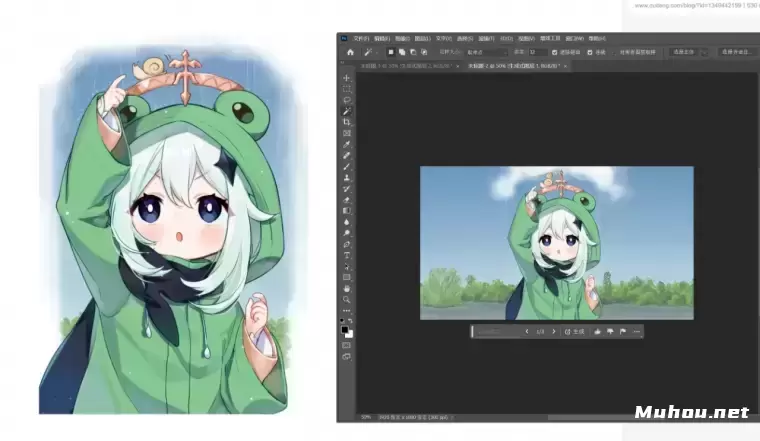Swap foreground and background colors
The height and width of the screenshot is (441, 760).
click(350, 321)
